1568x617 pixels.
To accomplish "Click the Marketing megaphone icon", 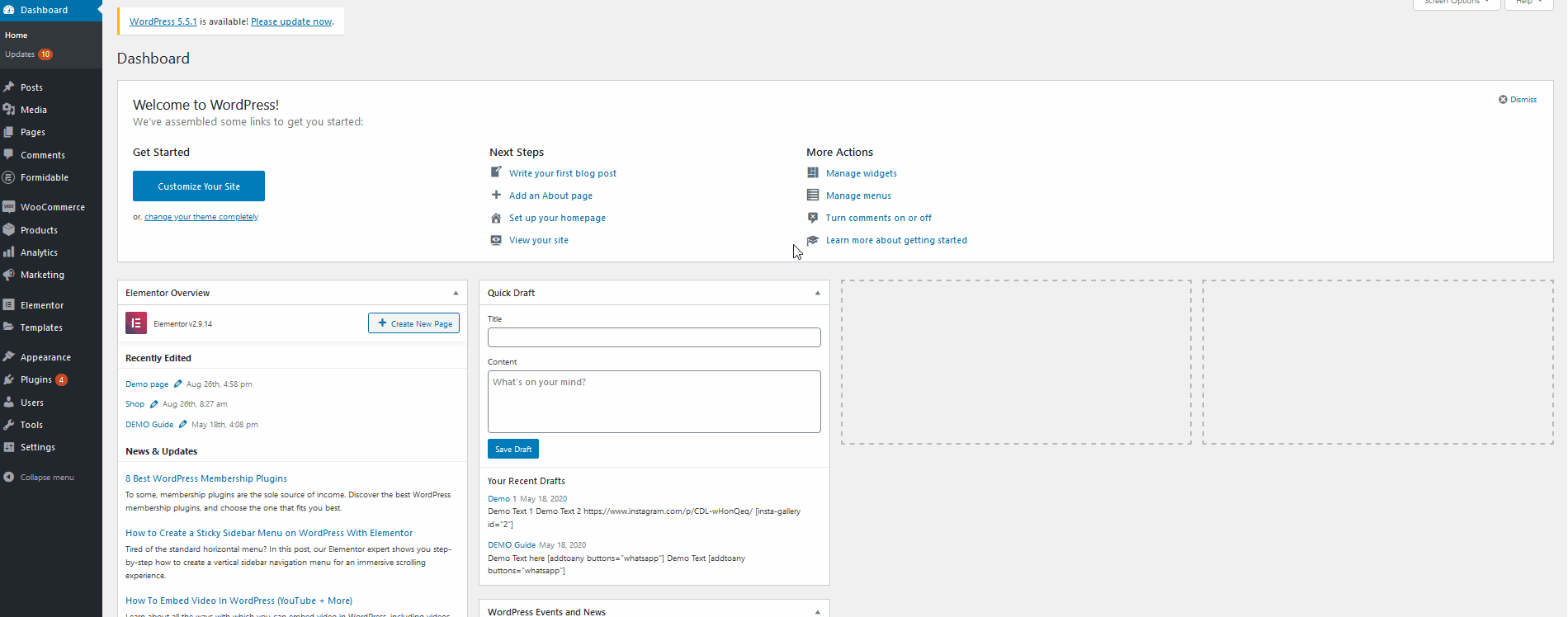I will [x=9, y=275].
